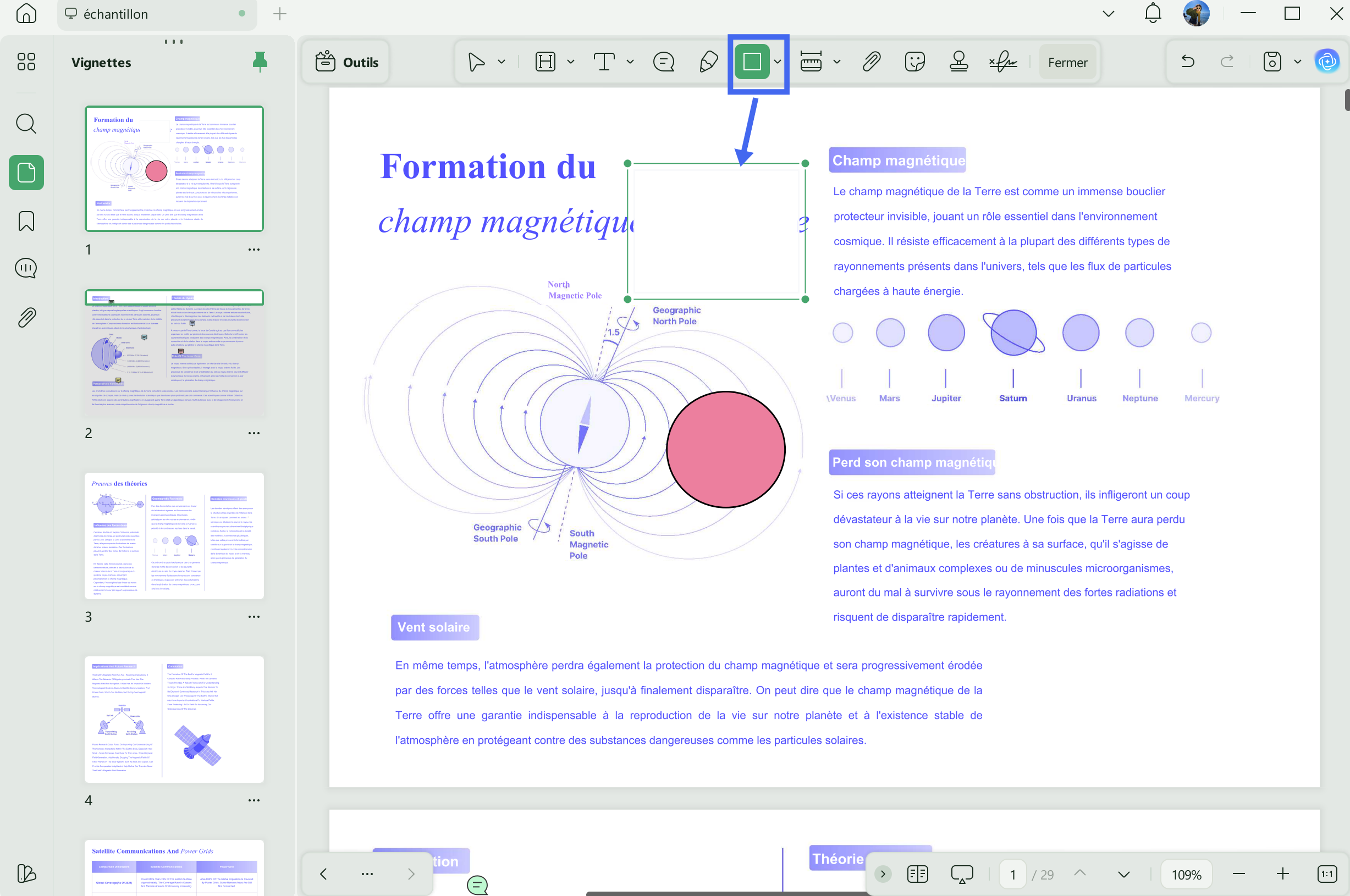Viewport: 1350px width, 896px height.
Task: Open the attachments sidebar panel
Action: 26,317
